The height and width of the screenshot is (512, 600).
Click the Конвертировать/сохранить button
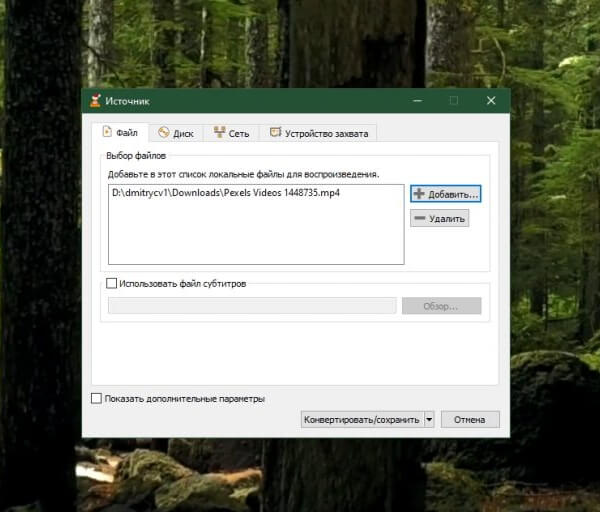(362, 419)
